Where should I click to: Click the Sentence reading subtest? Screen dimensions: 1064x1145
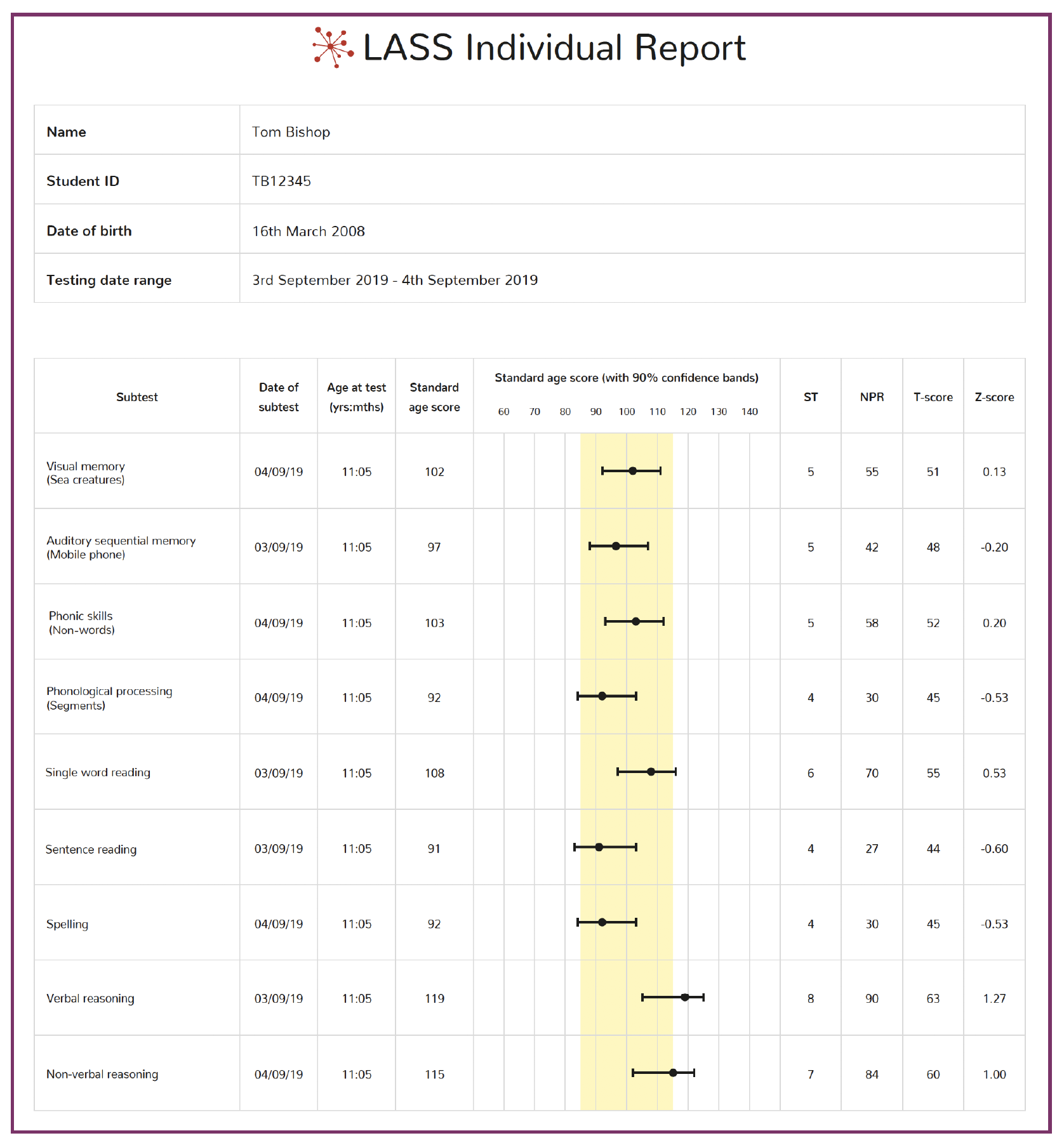91,849
